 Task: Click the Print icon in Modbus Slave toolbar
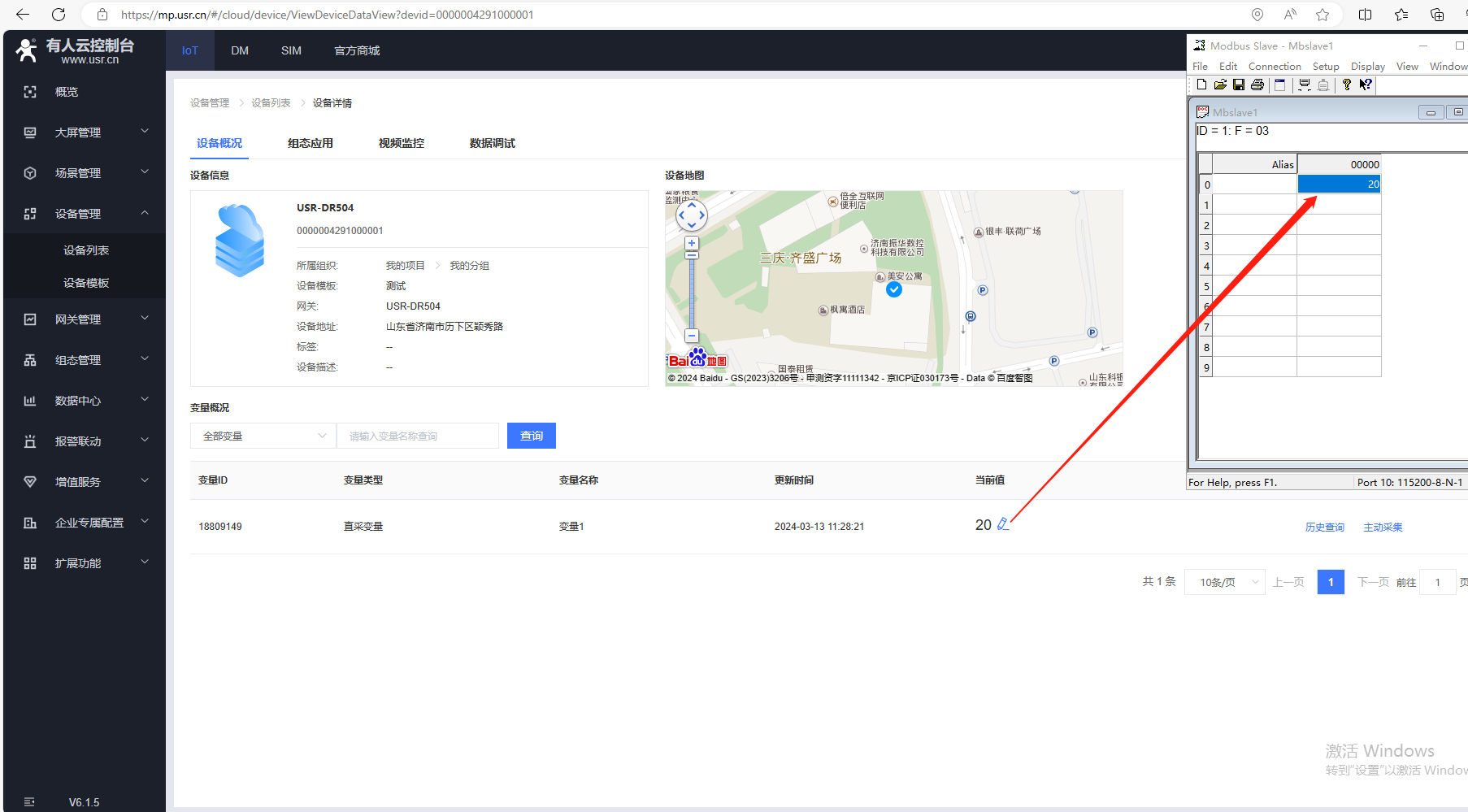[x=1257, y=85]
